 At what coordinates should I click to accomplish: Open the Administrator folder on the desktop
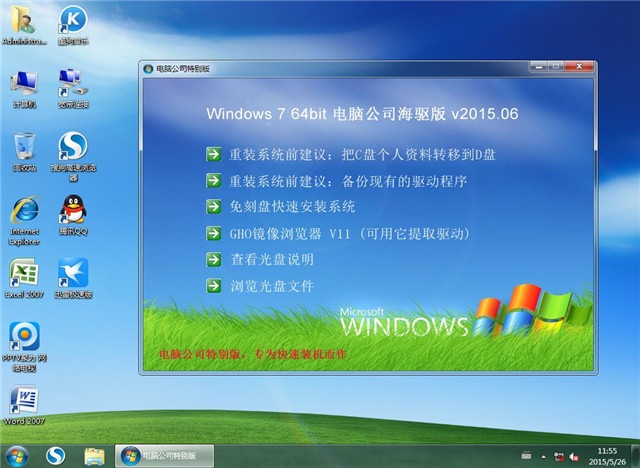(24, 24)
